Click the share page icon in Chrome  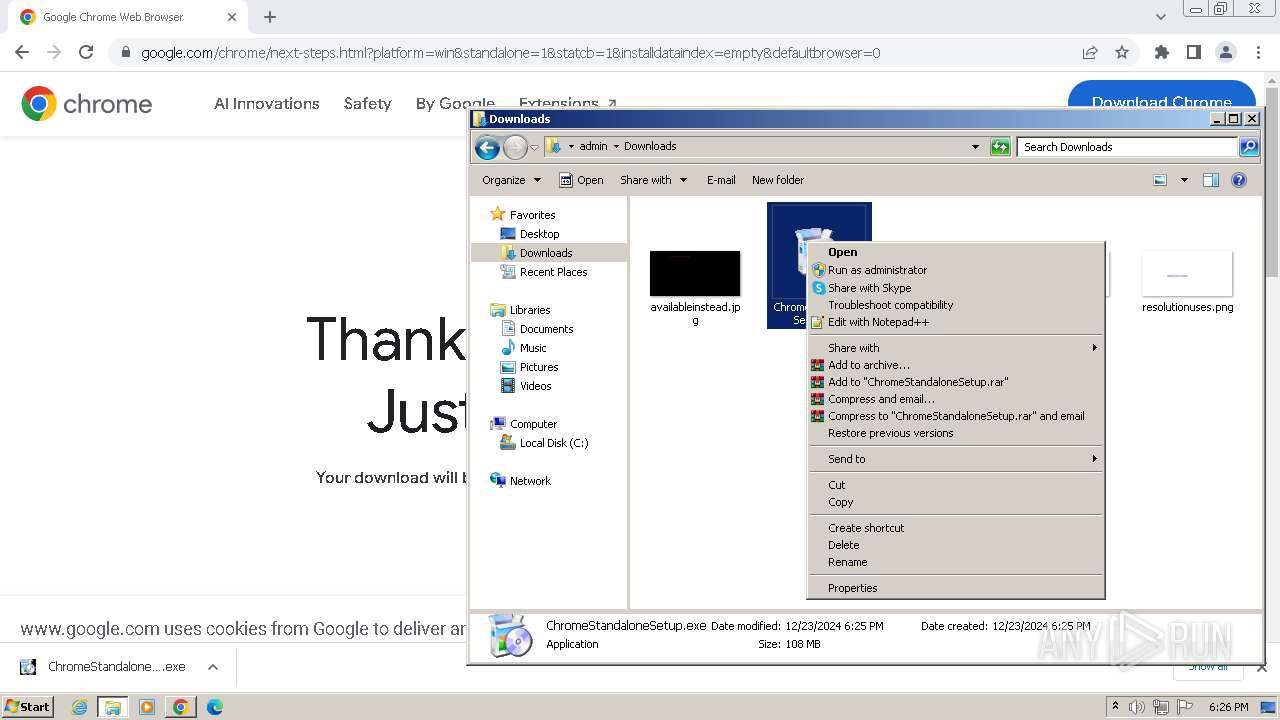[1090, 53]
